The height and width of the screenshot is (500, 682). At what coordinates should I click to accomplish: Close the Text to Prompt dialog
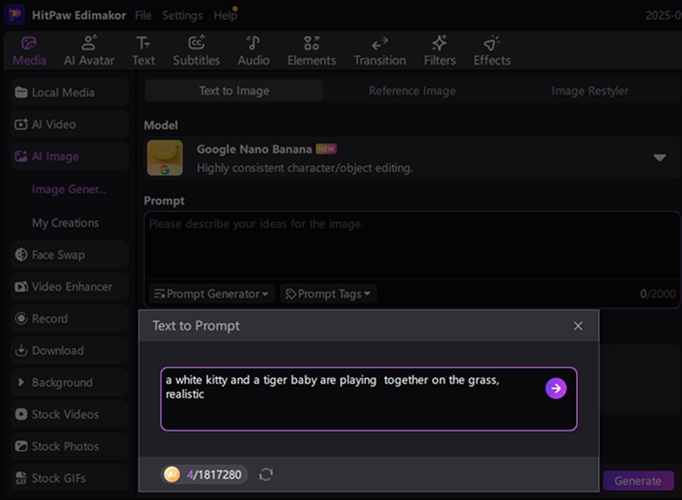[578, 326]
